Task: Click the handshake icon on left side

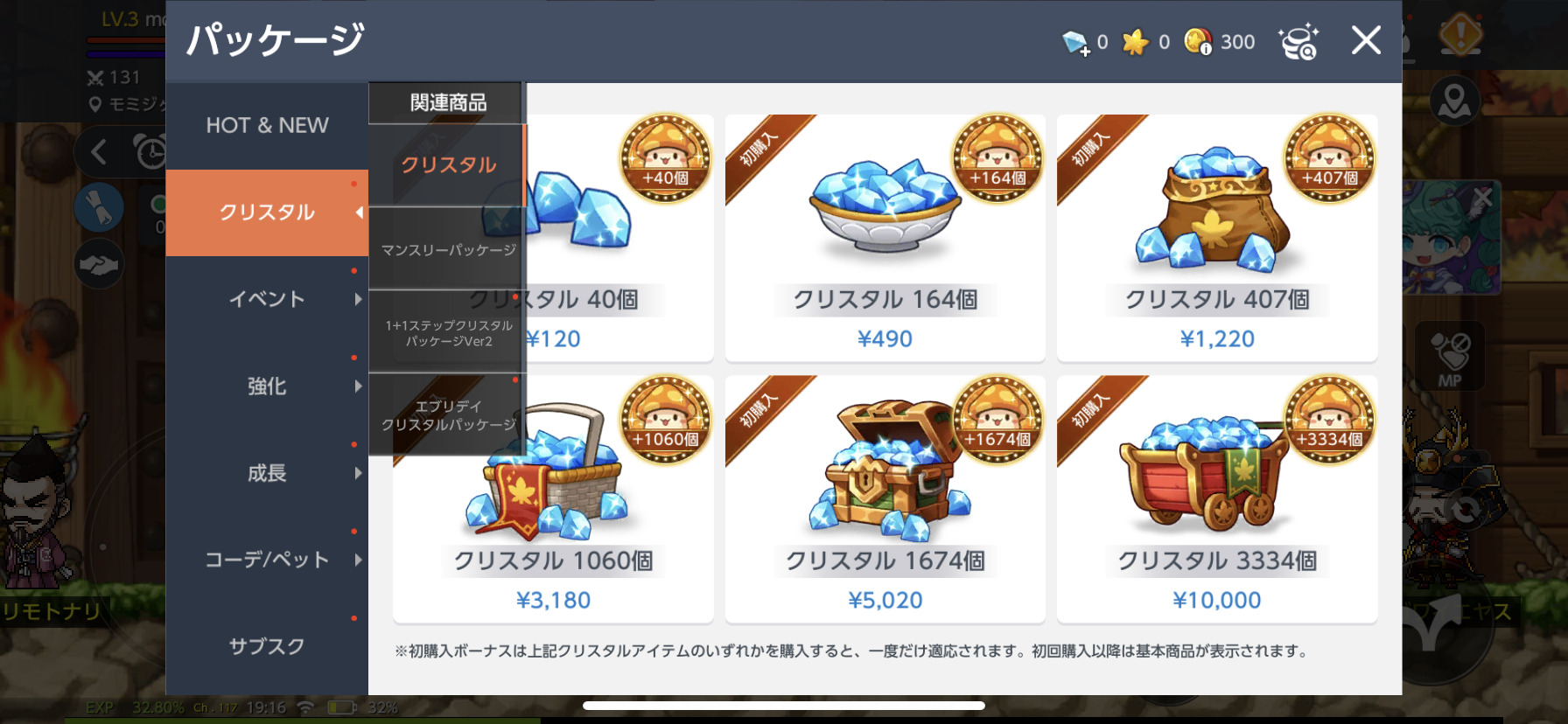Action: (x=99, y=265)
